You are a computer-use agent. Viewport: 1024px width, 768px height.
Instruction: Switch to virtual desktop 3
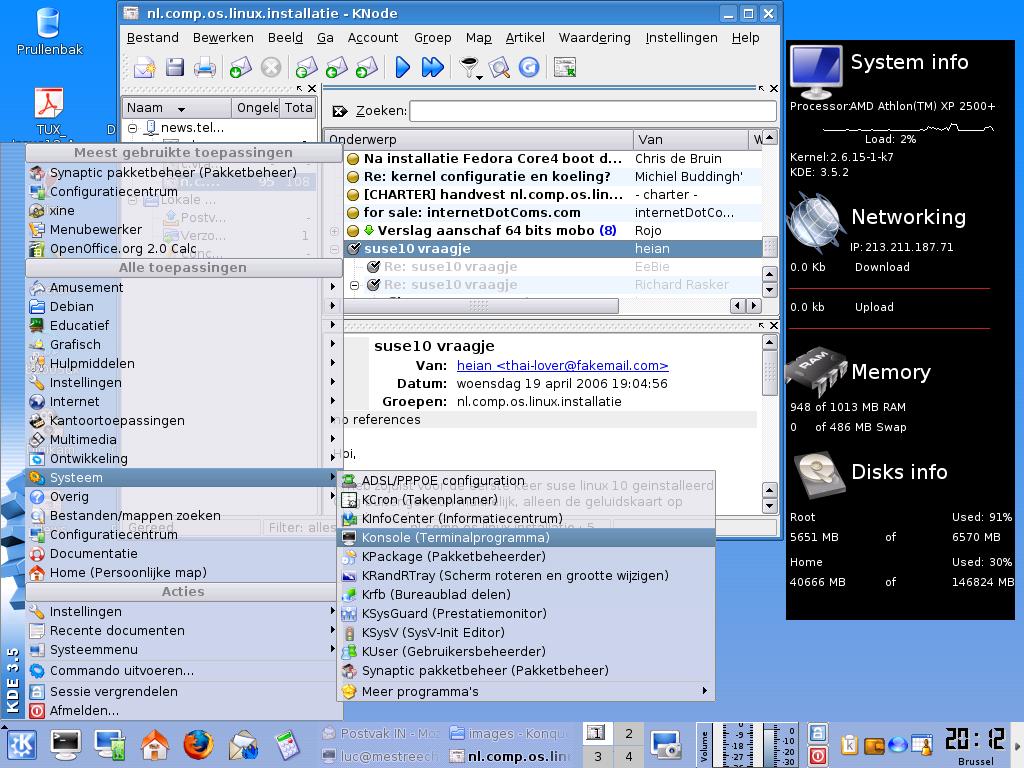click(x=598, y=756)
